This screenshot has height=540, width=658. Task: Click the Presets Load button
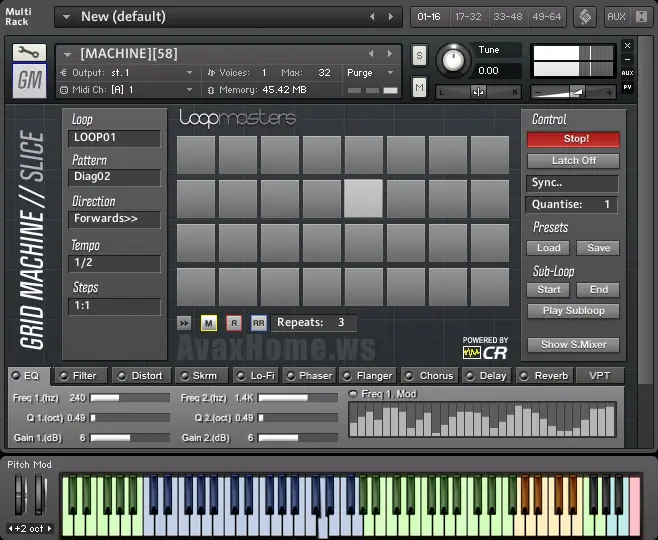(548, 248)
